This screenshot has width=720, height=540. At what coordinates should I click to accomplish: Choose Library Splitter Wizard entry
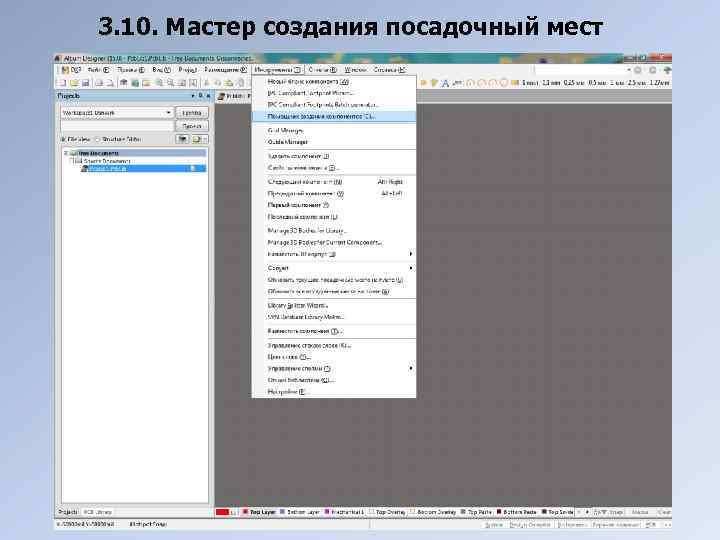(x=334, y=305)
